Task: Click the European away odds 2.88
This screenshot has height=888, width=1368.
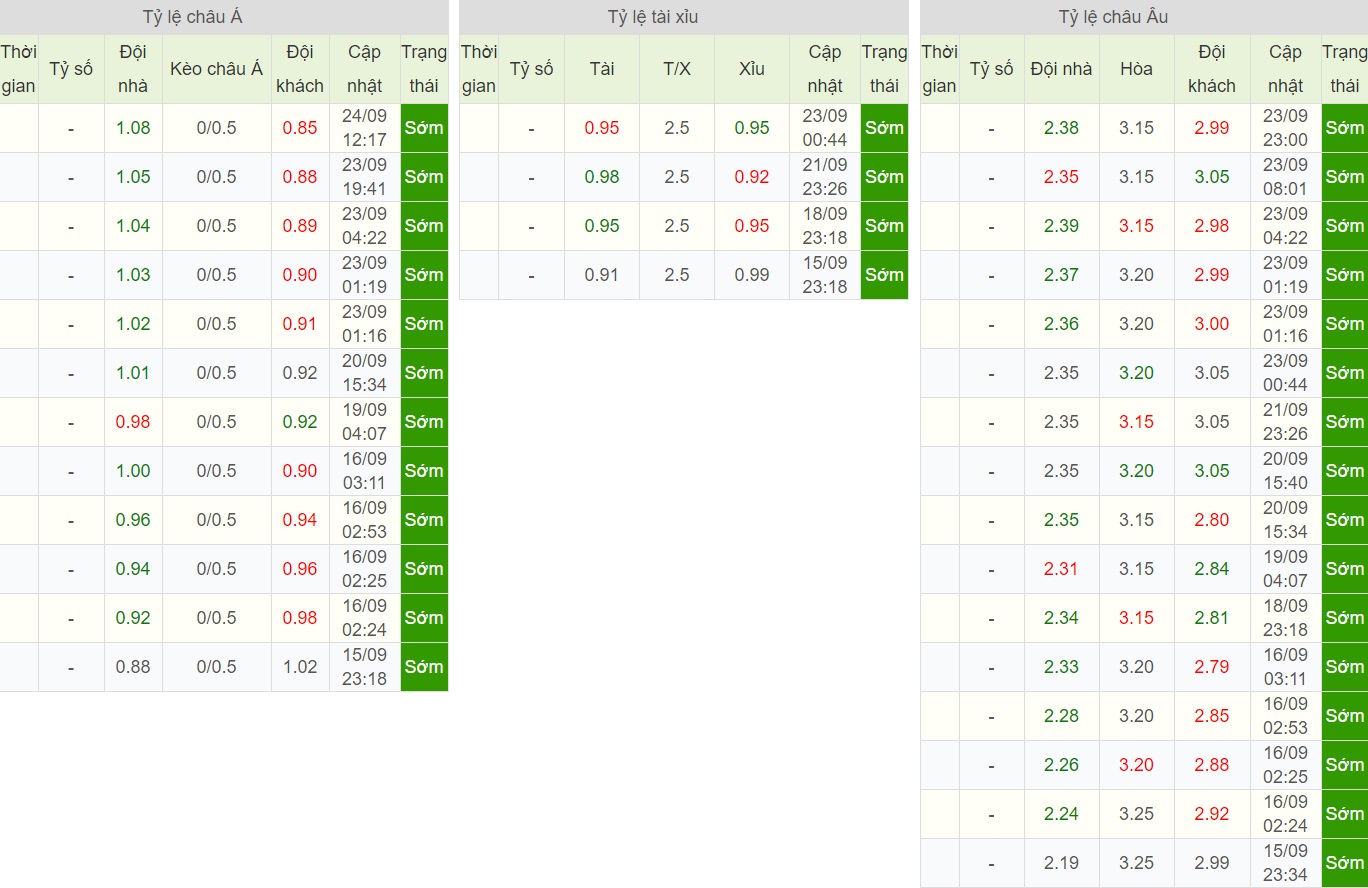Action: click(1212, 765)
